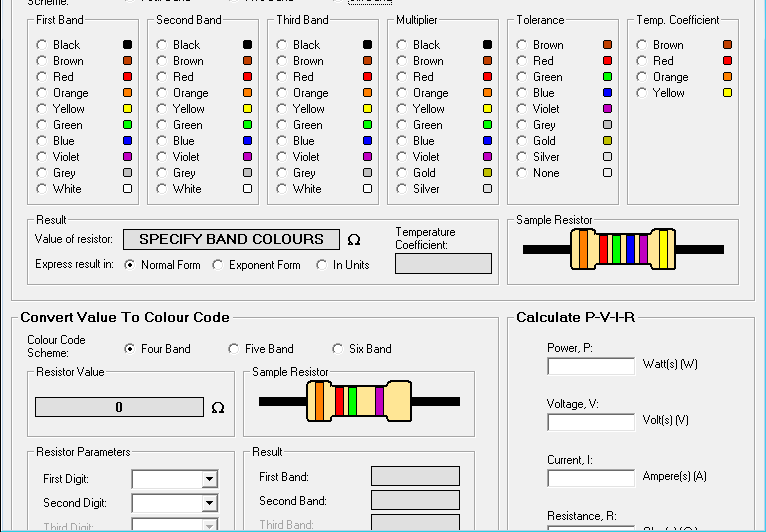Click the black swatch in First Band
This screenshot has width=766, height=532.
coord(128,45)
